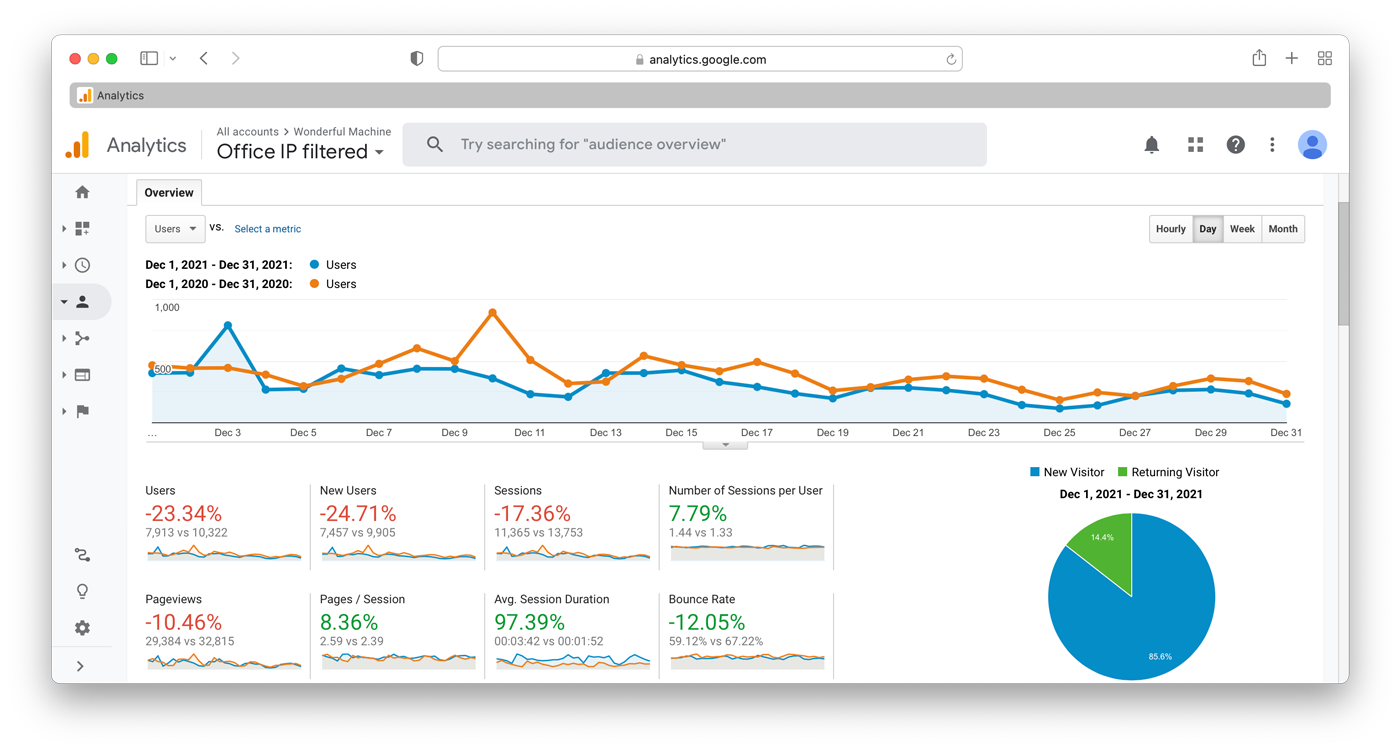Viewport: 1400px width, 751px height.
Task: Click the Acquisition icon in sidebar
Action: [82, 338]
